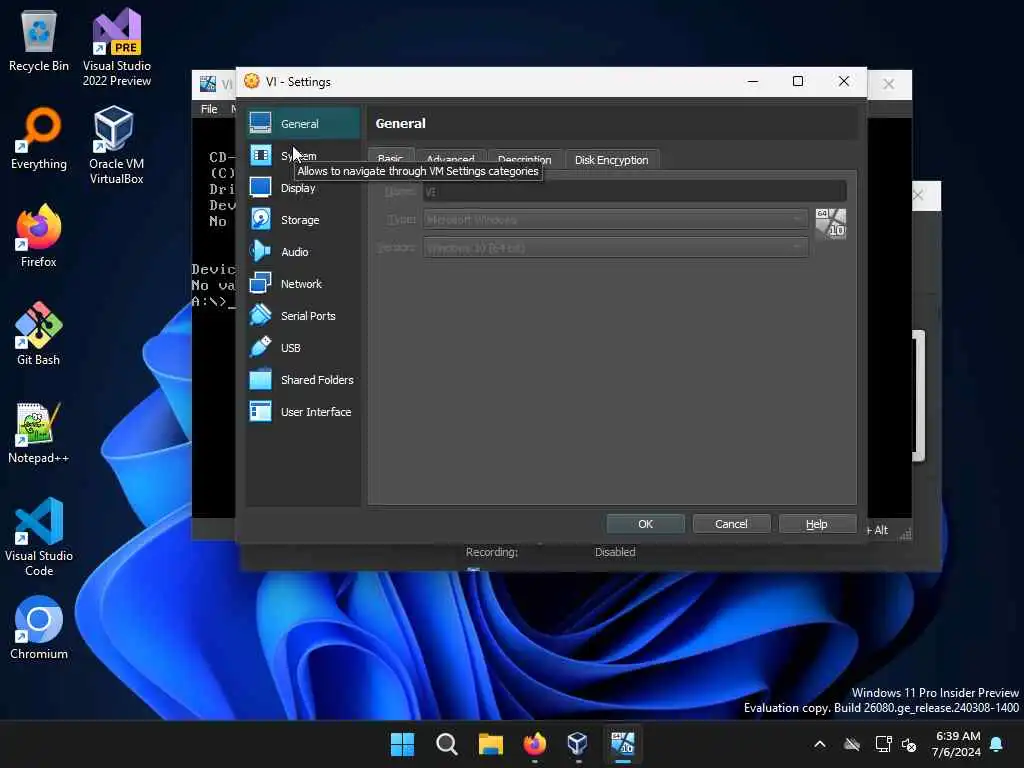Click the OneDrive cloud tray icon
Viewport: 1024px width, 768px height.
tap(852, 744)
